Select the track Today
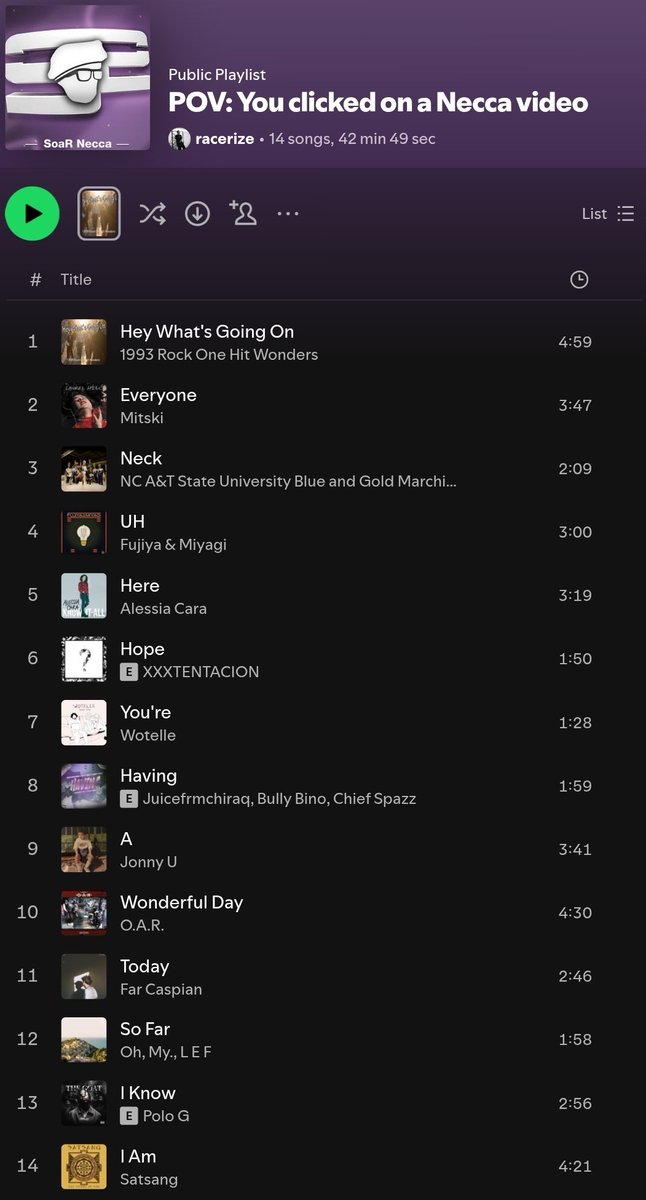The image size is (646, 1200). tap(145, 966)
